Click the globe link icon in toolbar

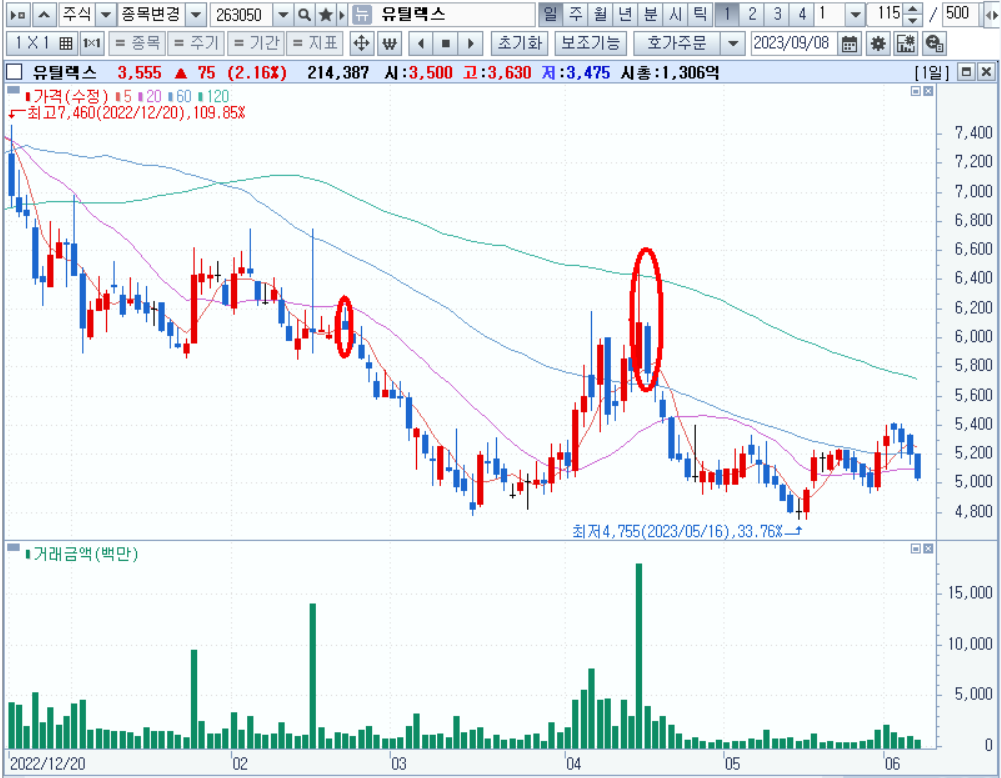[x=934, y=43]
